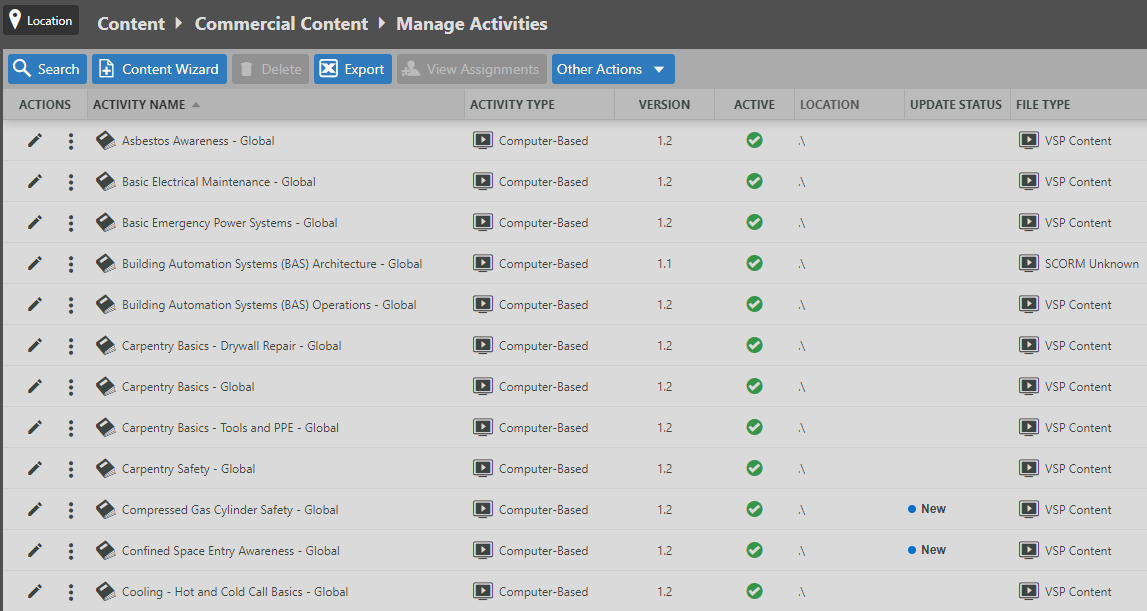The height and width of the screenshot is (611, 1147).
Task: Click the active checkmark for Confined Space Entry Awareness
Action: 754,550
